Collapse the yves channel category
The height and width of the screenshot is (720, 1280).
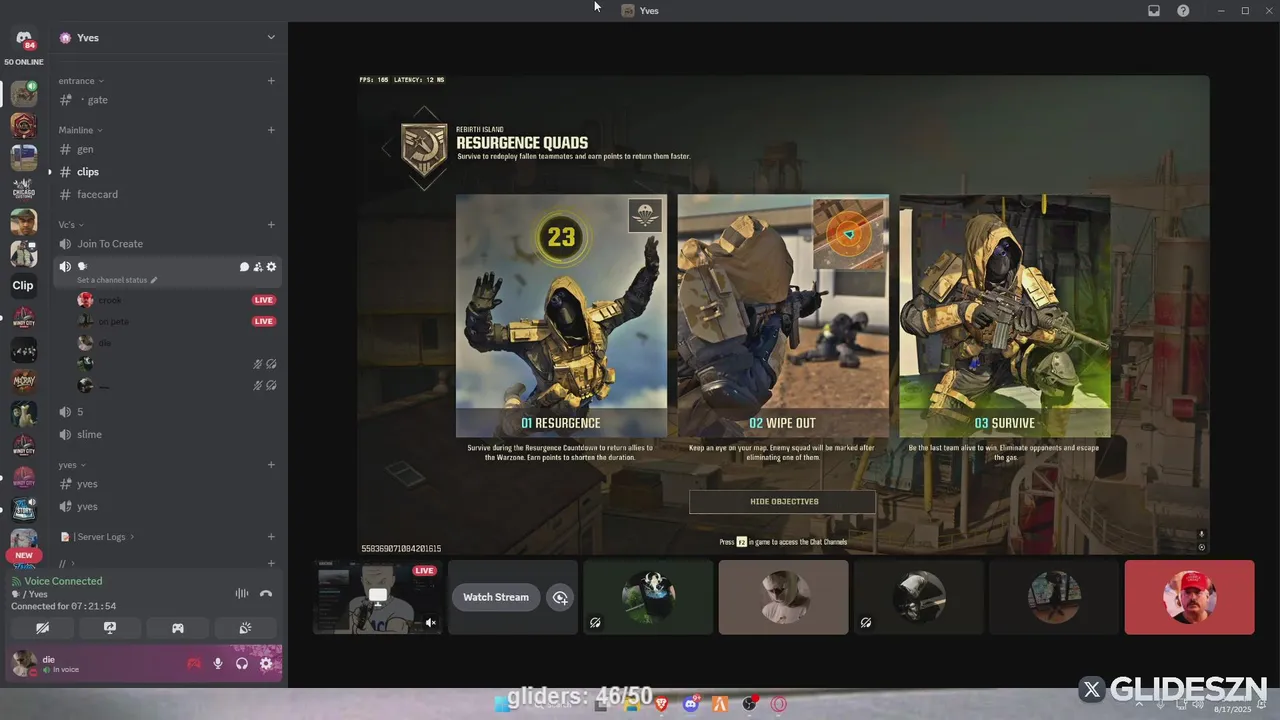coord(73,465)
